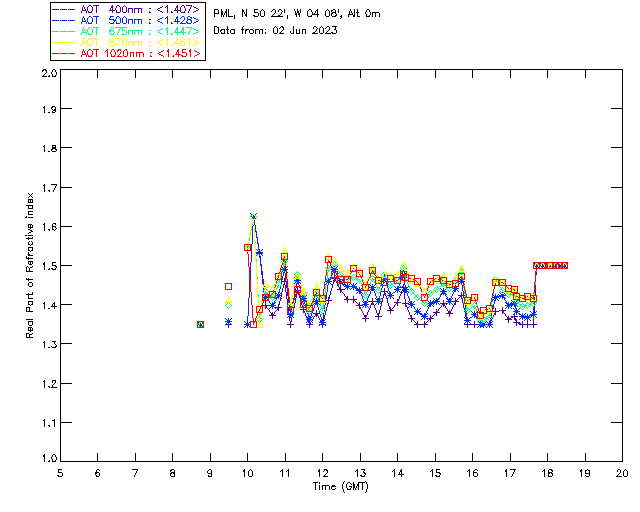Click the x-axis tick label 5

click(x=60, y=473)
